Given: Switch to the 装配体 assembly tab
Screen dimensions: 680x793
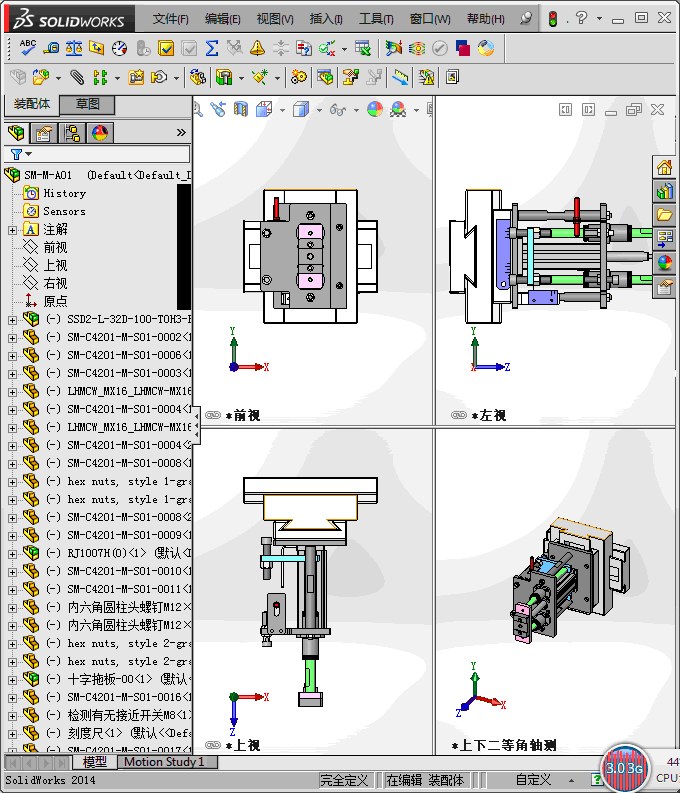Looking at the screenshot, I should coord(32,104).
